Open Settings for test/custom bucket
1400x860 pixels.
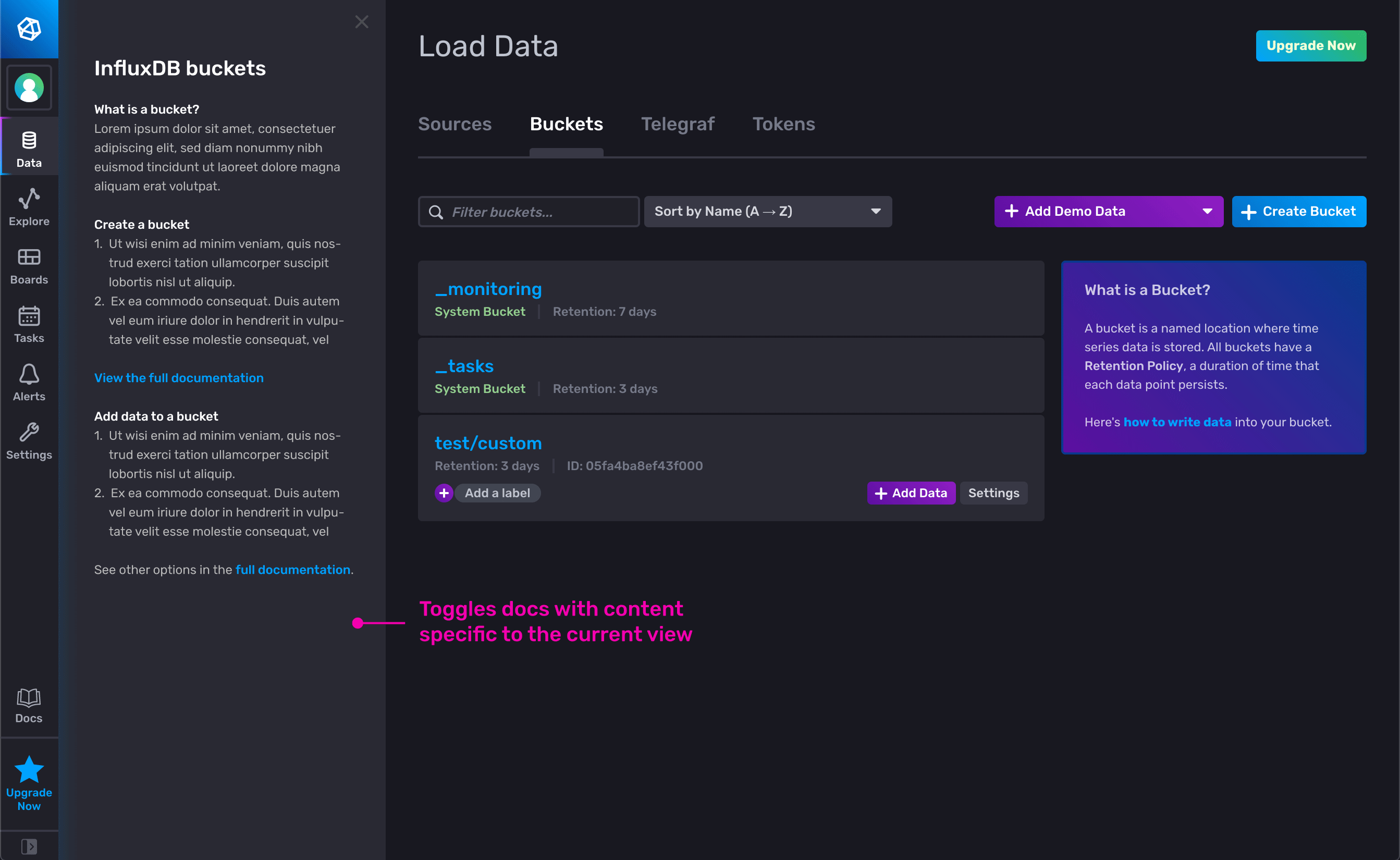[993, 493]
